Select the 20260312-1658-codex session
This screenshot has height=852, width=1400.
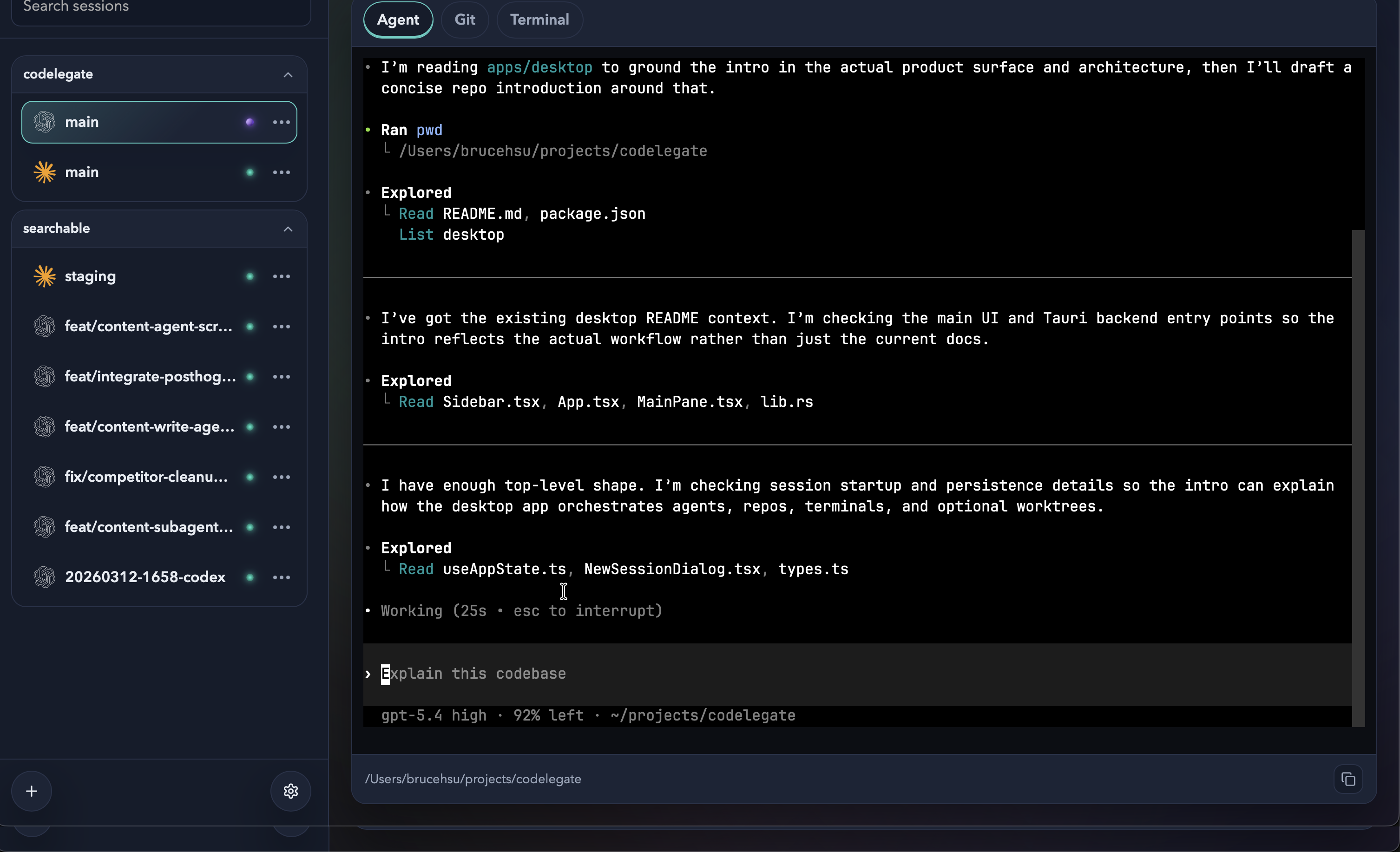pos(145,577)
